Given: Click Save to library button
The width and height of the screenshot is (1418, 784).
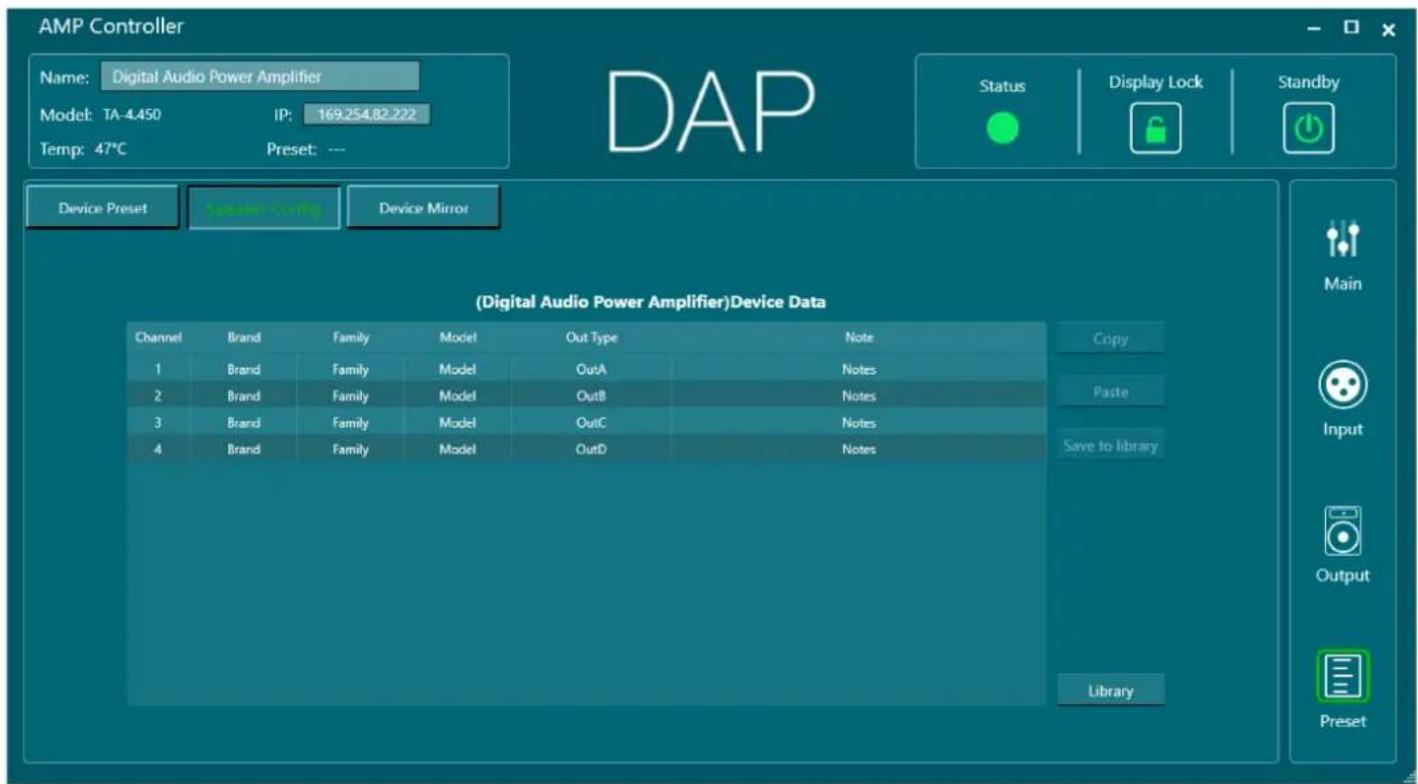Looking at the screenshot, I should 1110,446.
